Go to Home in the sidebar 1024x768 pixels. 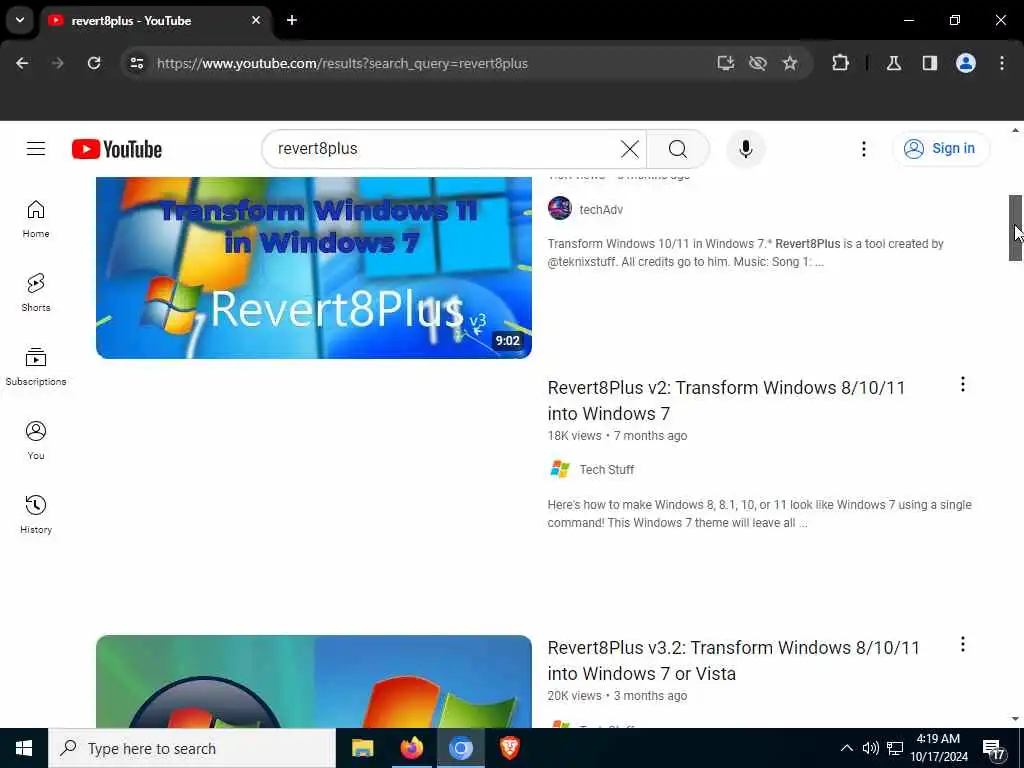tap(36, 219)
